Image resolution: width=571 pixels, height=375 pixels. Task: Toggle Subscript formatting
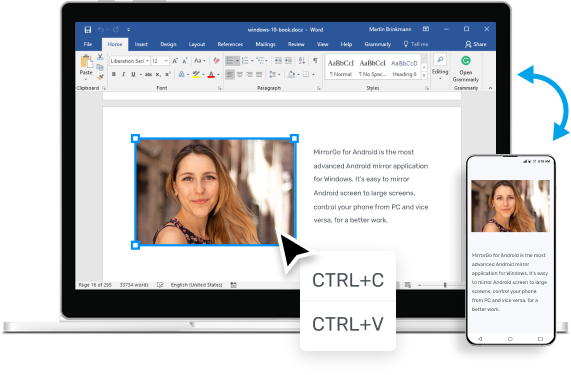point(158,74)
